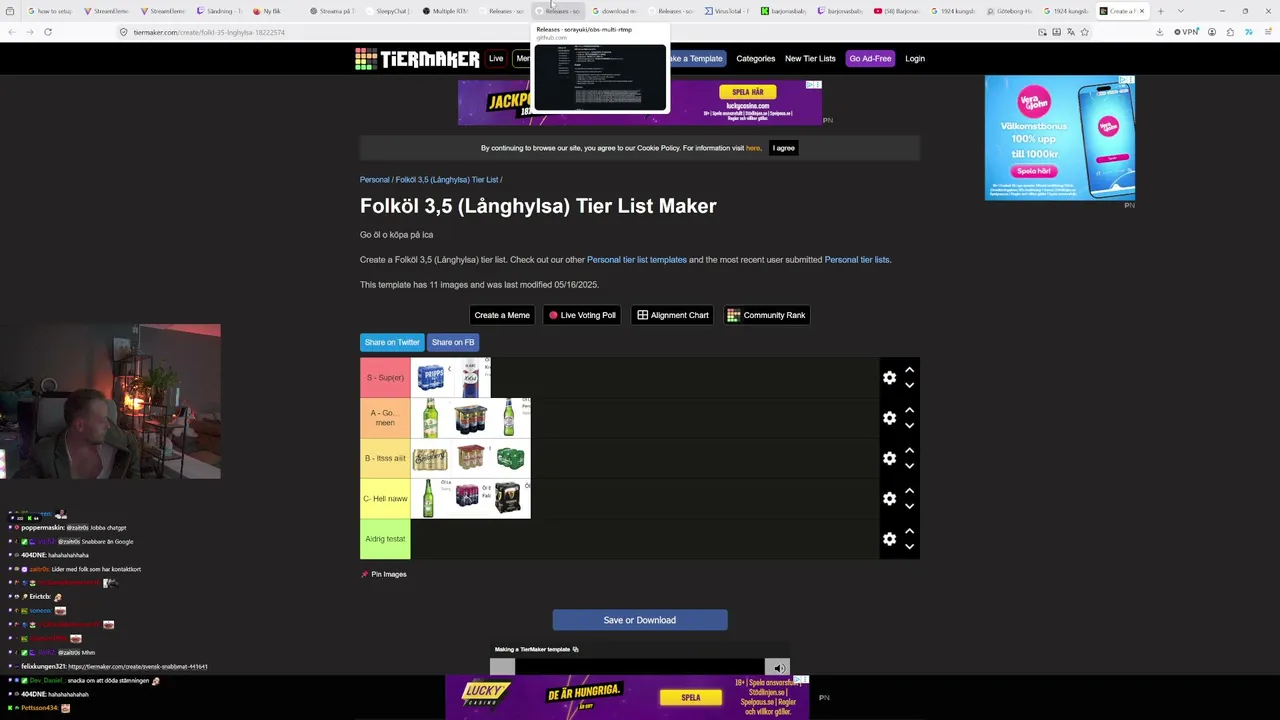Screen dimensions: 1280x720
Task: Click the VPN button in browser toolbar
Action: point(1187,32)
